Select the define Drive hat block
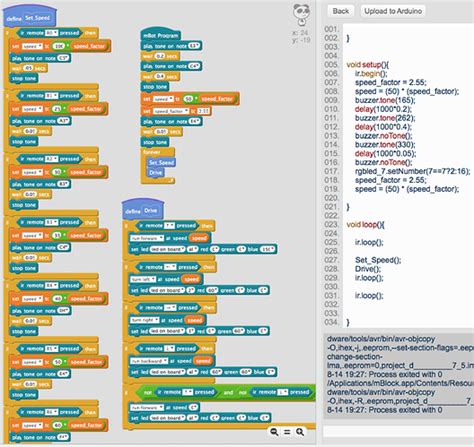Screen dimensions: 474x447 pyautogui.click(x=143, y=209)
